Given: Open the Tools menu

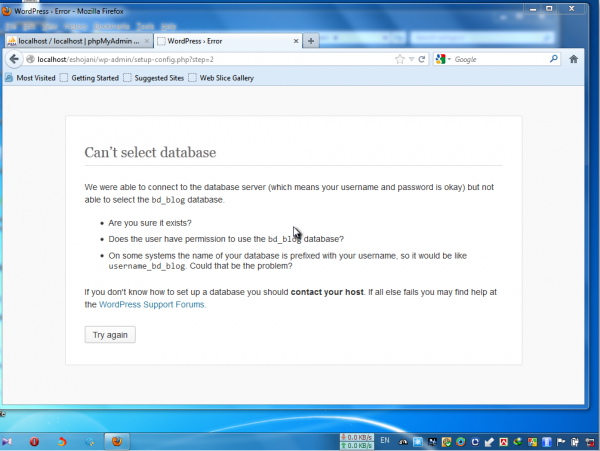Looking at the screenshot, I should click(145, 26).
